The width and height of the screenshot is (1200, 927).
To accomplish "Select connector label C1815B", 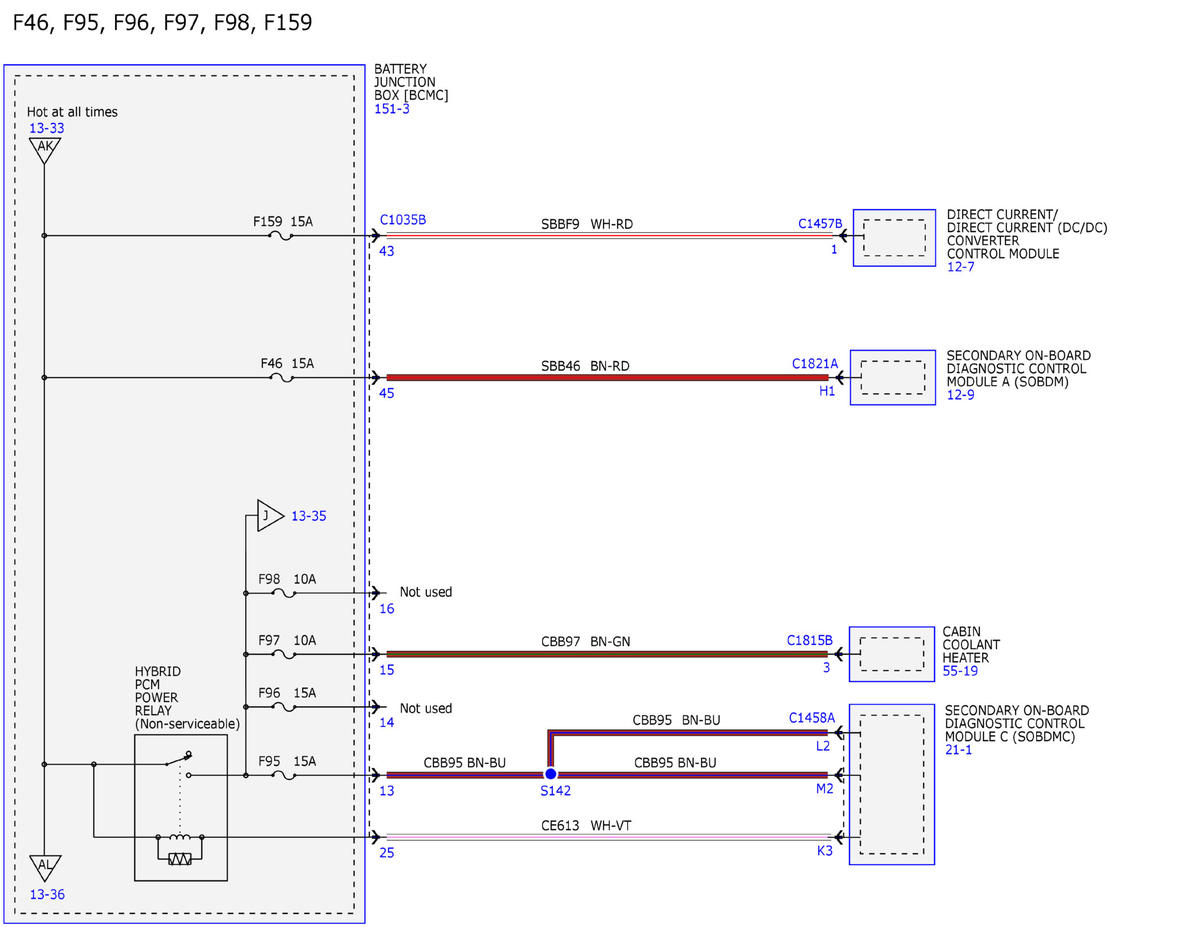I will [810, 640].
